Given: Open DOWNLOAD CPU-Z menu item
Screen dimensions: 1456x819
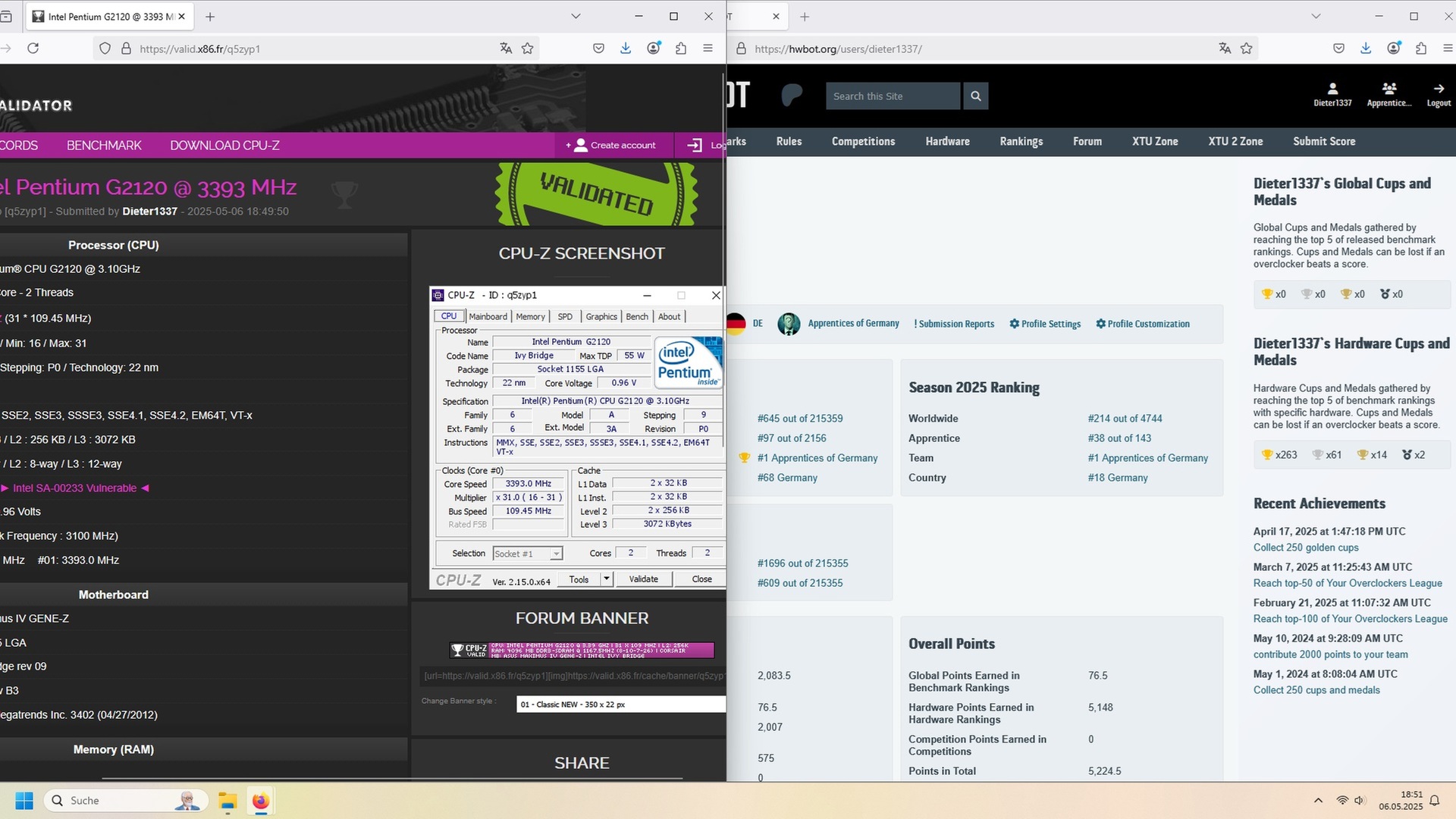Looking at the screenshot, I should (224, 145).
